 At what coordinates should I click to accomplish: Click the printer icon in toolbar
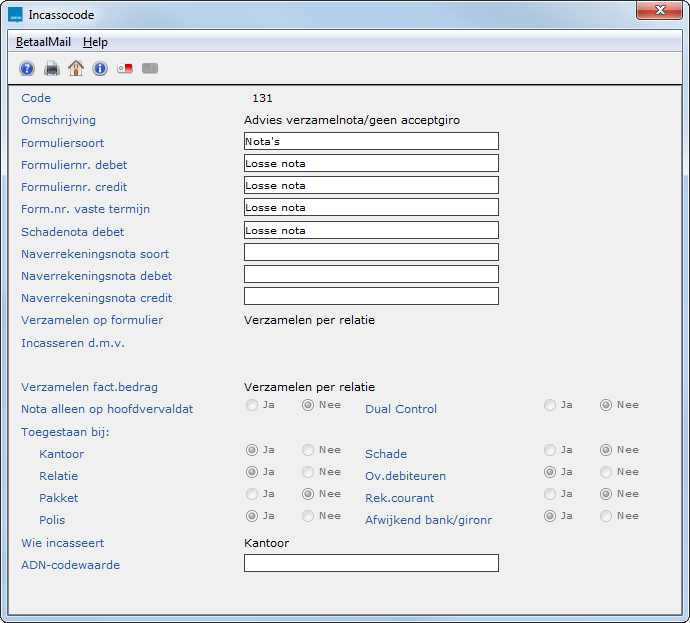[51, 69]
